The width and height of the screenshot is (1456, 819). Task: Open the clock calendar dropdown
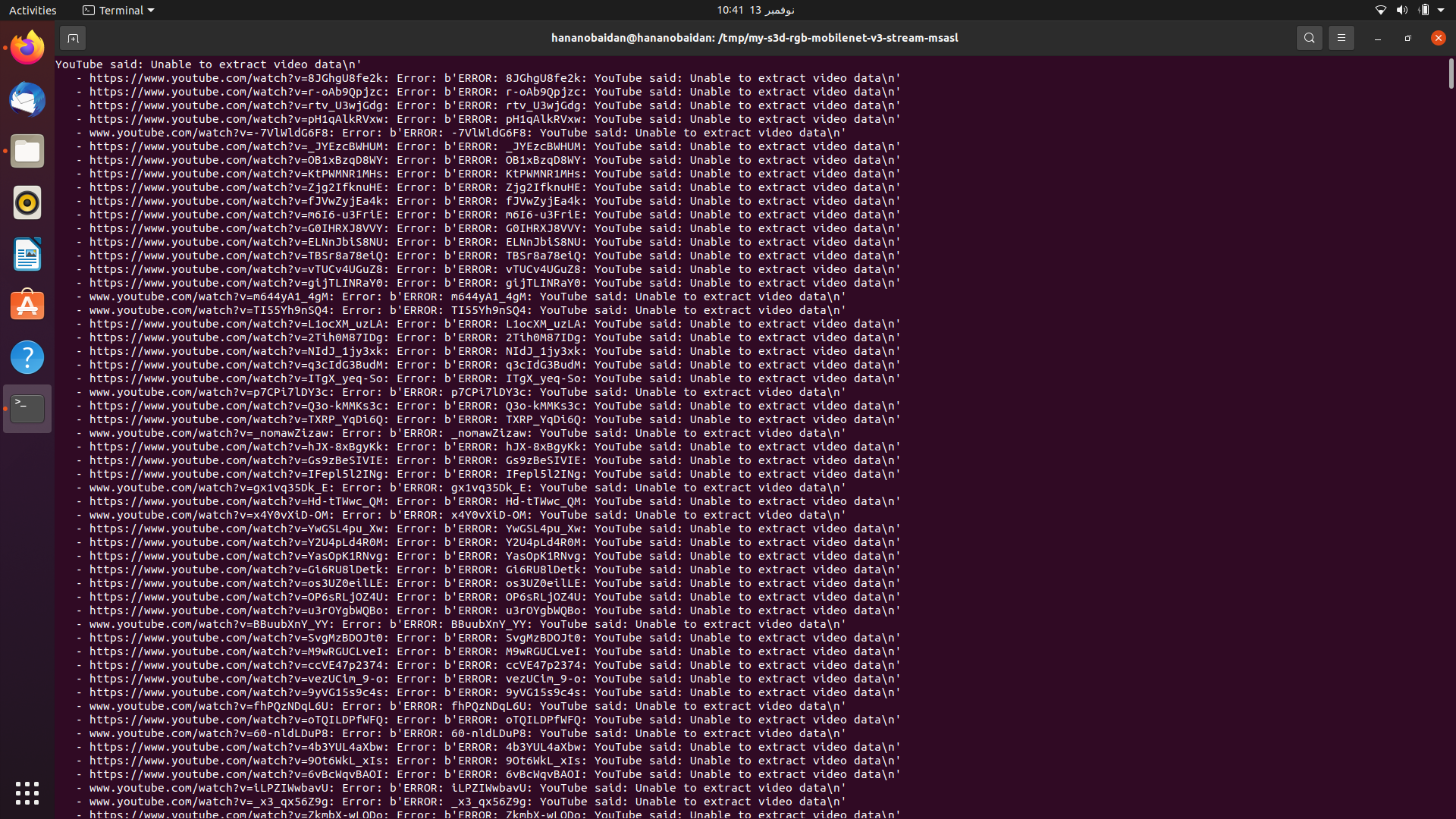[x=755, y=10]
